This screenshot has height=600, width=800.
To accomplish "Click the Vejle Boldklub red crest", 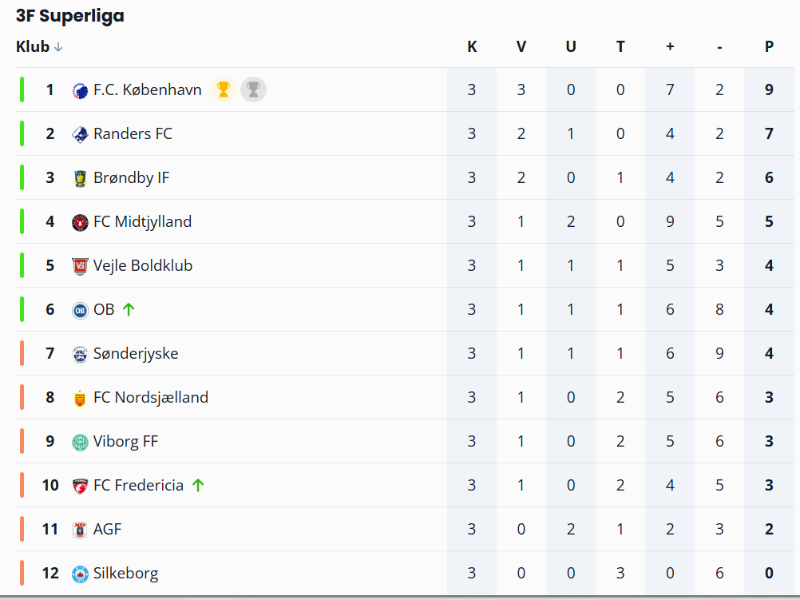I will pyautogui.click(x=80, y=266).
